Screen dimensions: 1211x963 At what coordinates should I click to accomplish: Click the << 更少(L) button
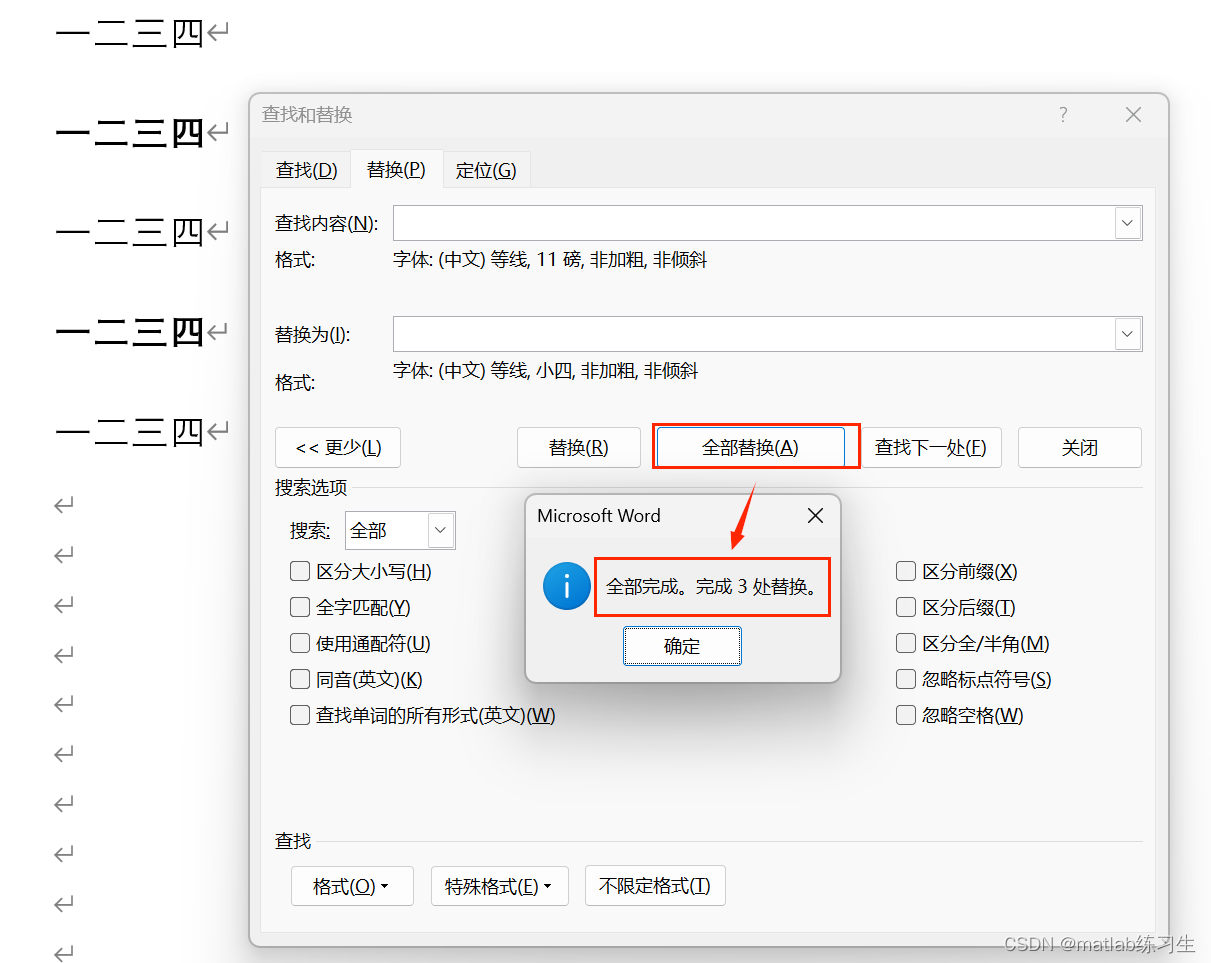pyautogui.click(x=338, y=448)
